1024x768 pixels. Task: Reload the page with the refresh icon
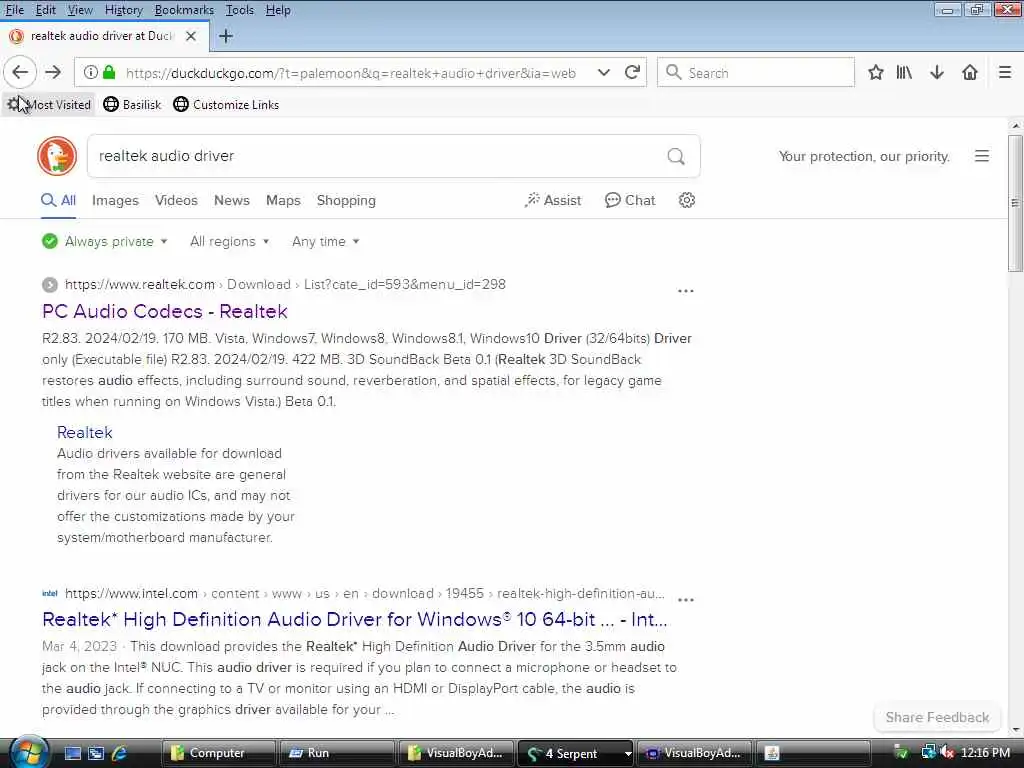click(x=632, y=72)
